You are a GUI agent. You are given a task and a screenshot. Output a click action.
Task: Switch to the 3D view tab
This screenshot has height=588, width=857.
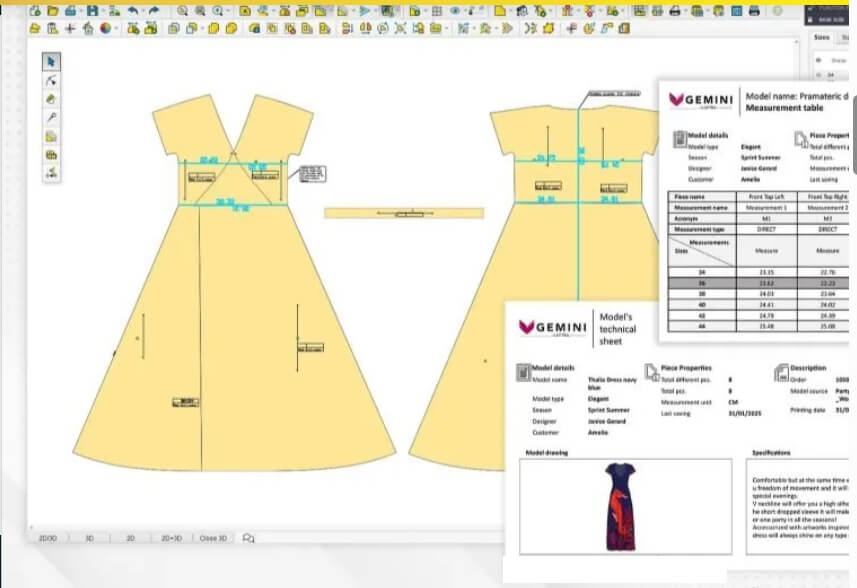(89, 538)
